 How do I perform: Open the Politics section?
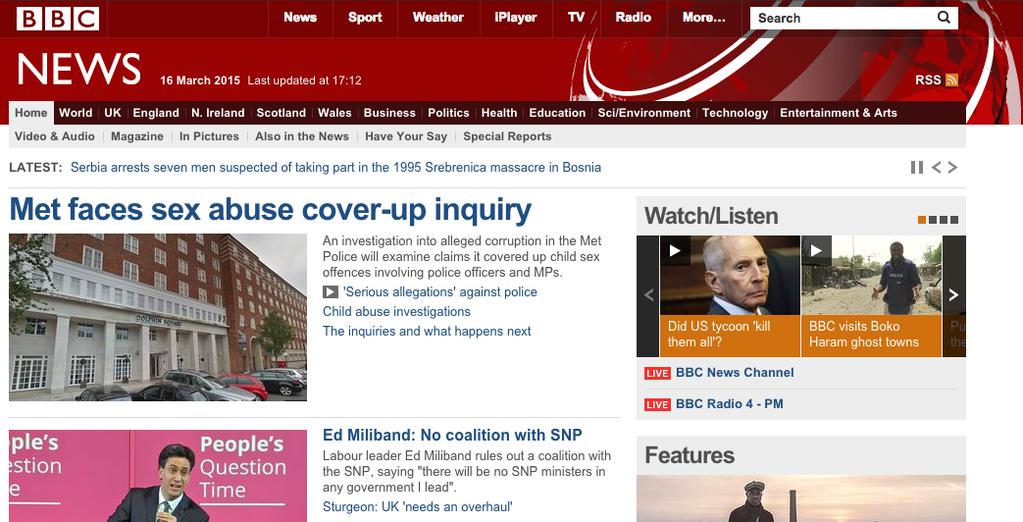pyautogui.click(x=448, y=113)
